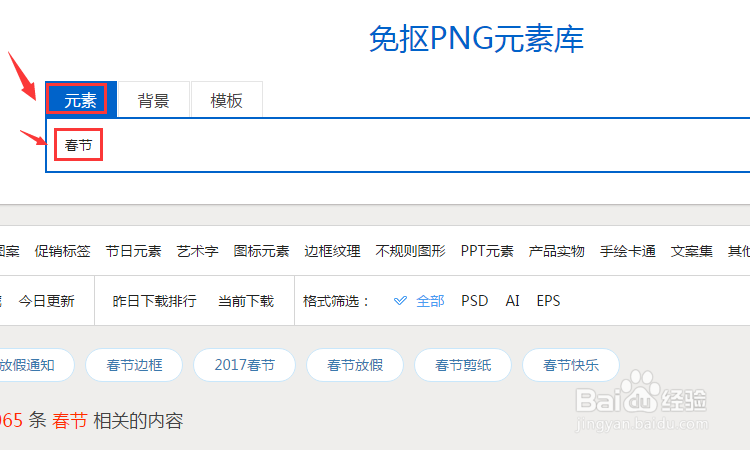
Task: Select the 全部 format filter
Action: 430,301
